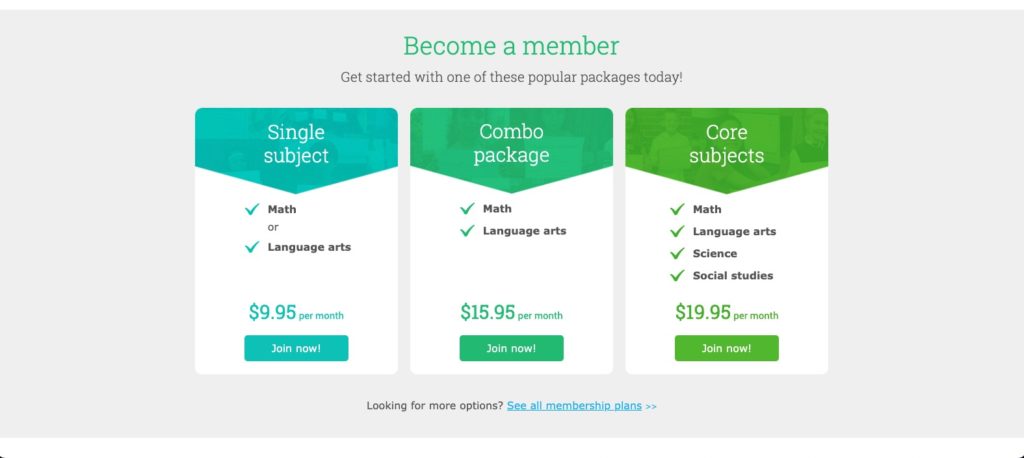This screenshot has height=458, width=1024.
Task: Open the See all membership plans link
Action: click(x=574, y=406)
